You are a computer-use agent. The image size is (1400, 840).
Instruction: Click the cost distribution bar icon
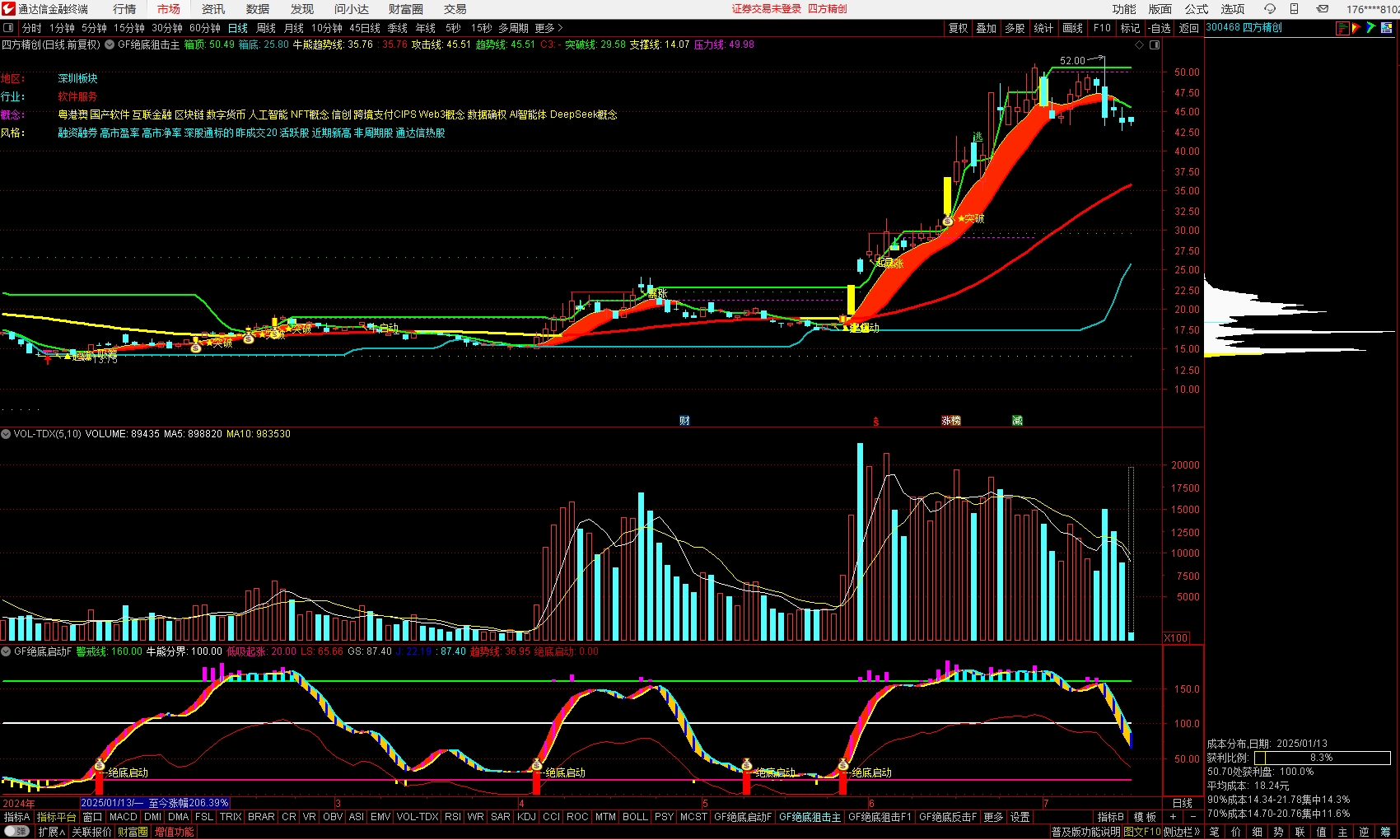(x=1342, y=28)
